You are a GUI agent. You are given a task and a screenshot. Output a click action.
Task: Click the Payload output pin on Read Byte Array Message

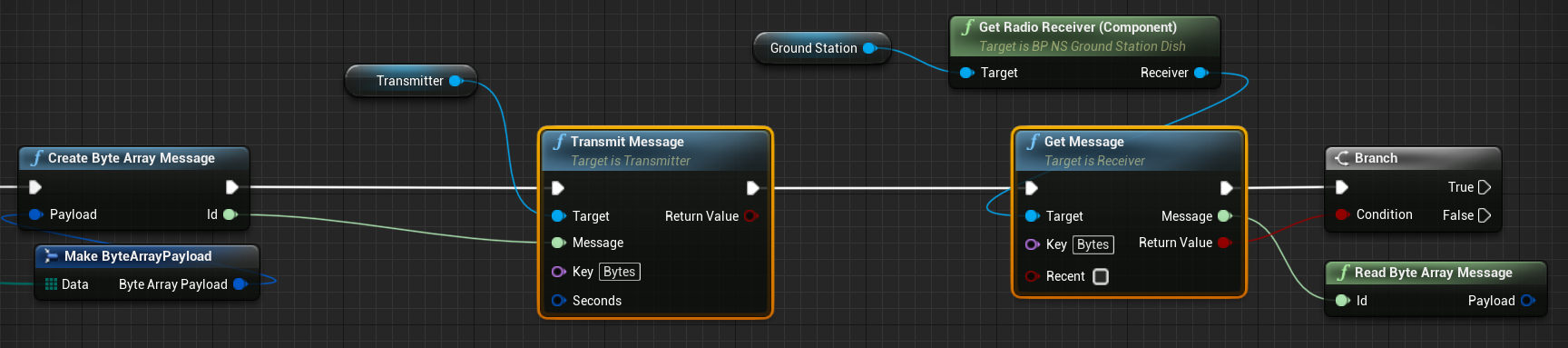[1528, 301]
